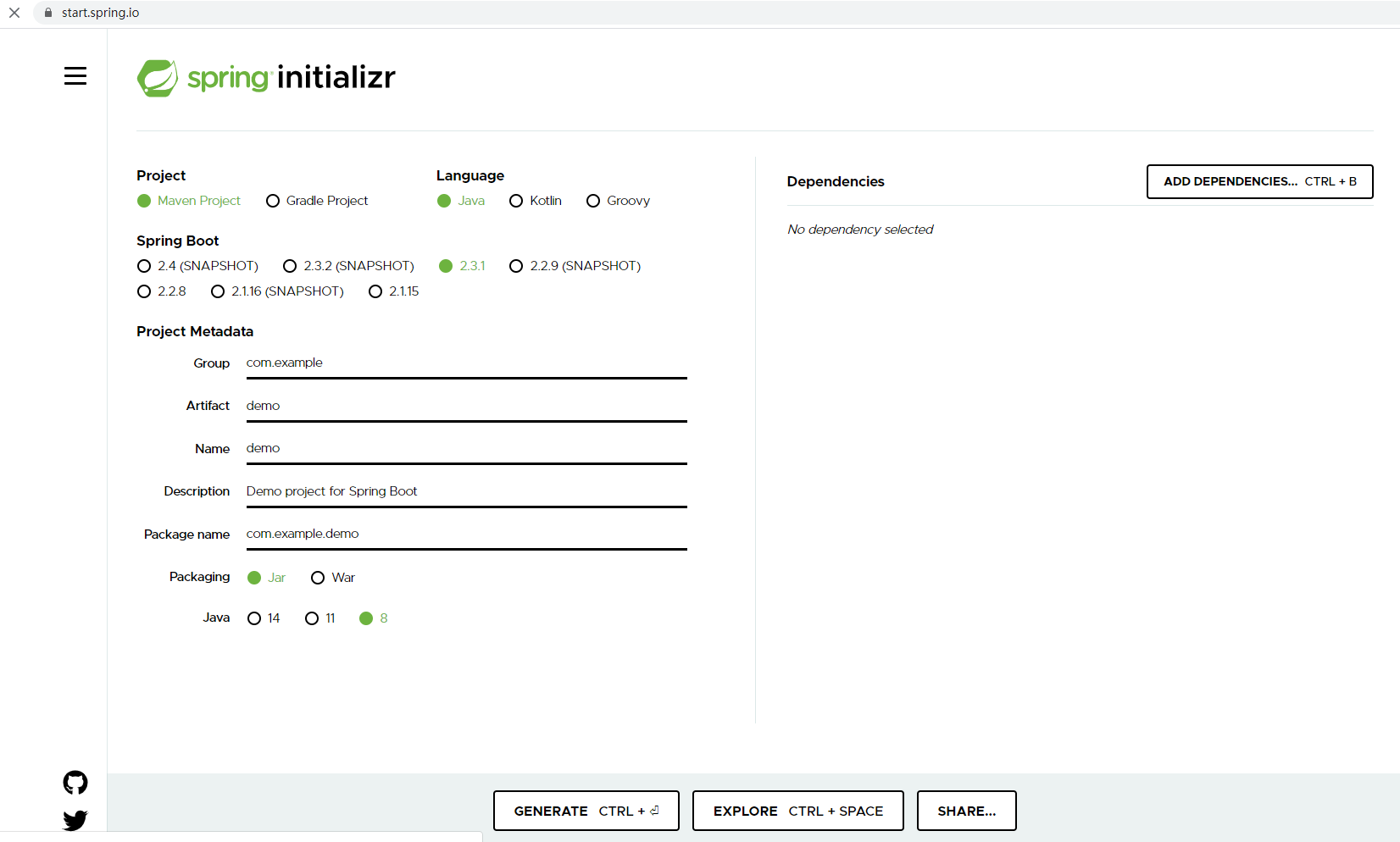Open the hamburger navigation menu

(x=75, y=75)
